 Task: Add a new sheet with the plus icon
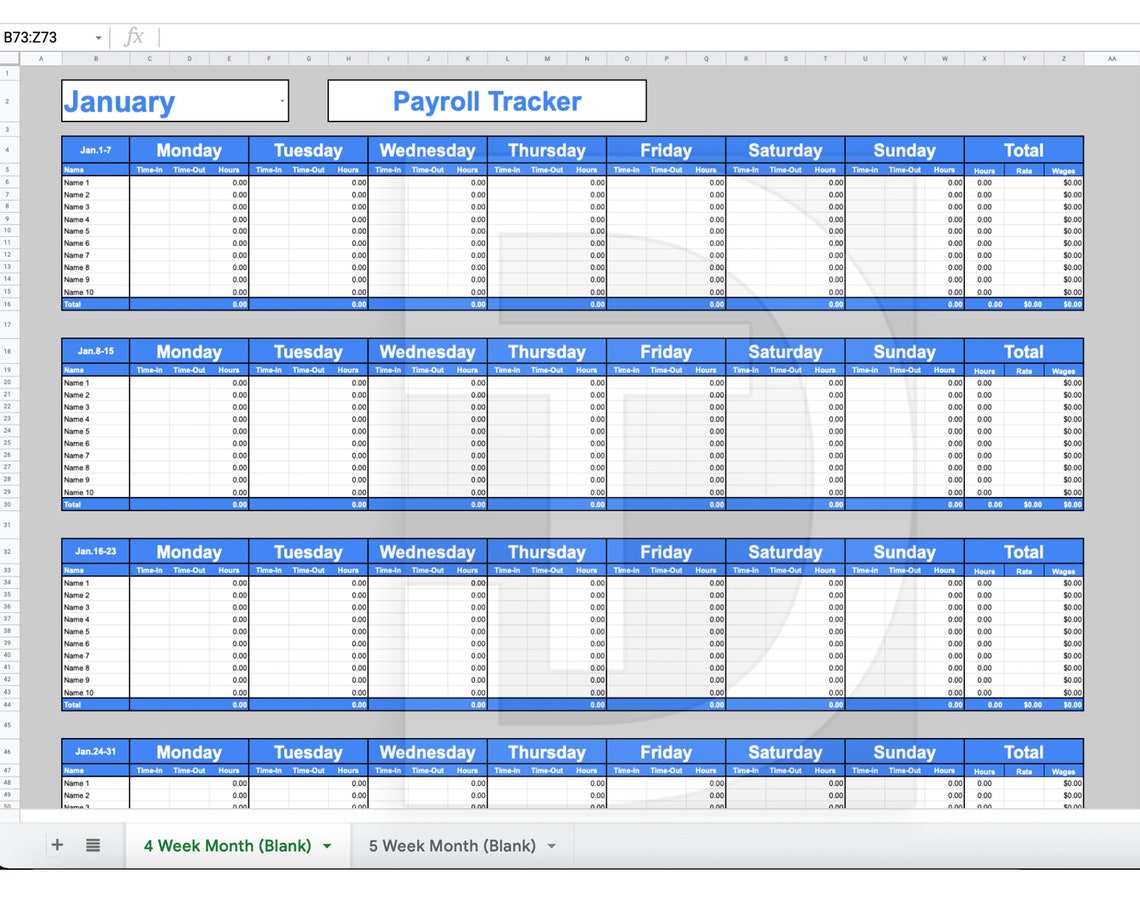57,845
